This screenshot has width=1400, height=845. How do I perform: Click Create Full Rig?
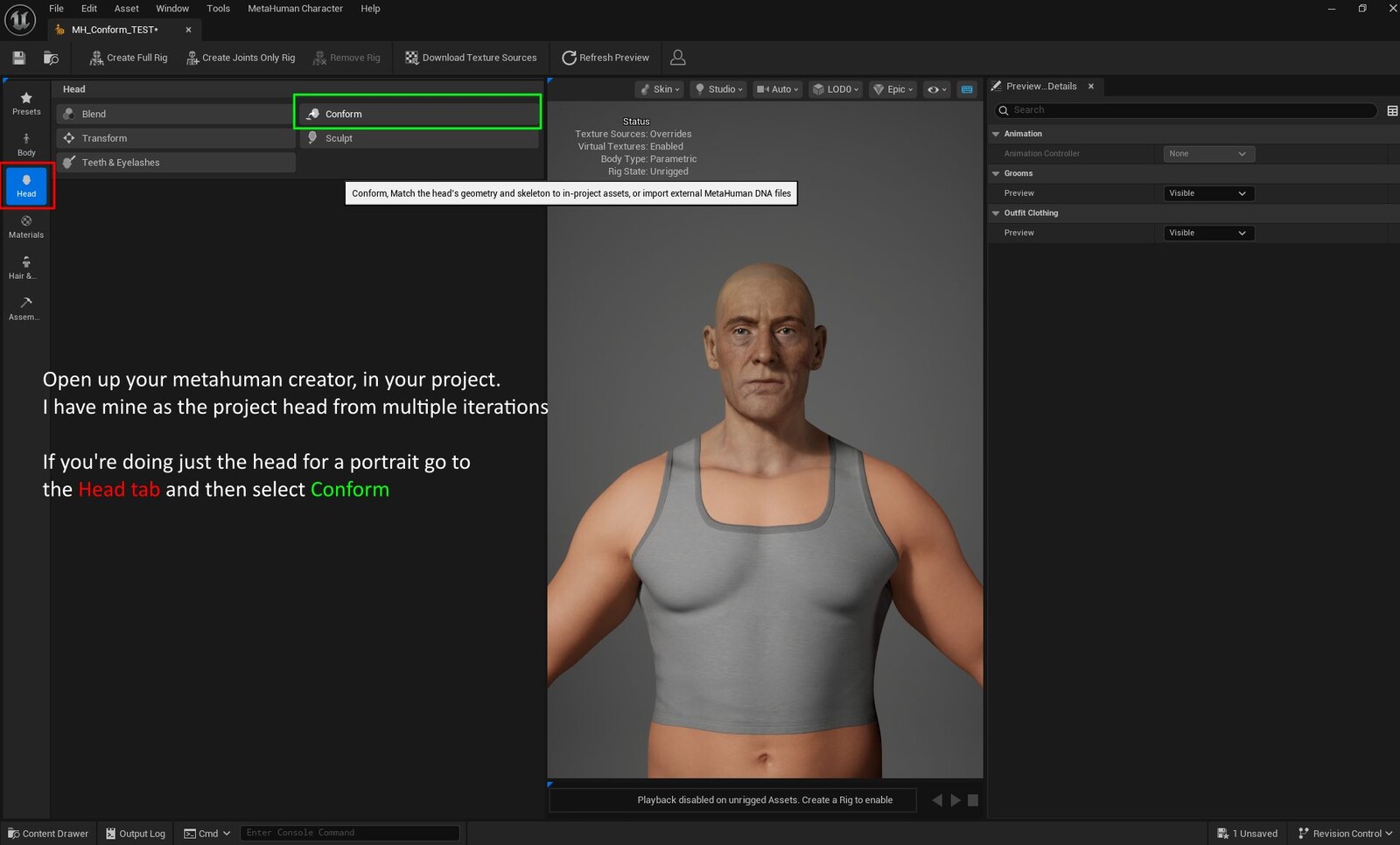129,58
